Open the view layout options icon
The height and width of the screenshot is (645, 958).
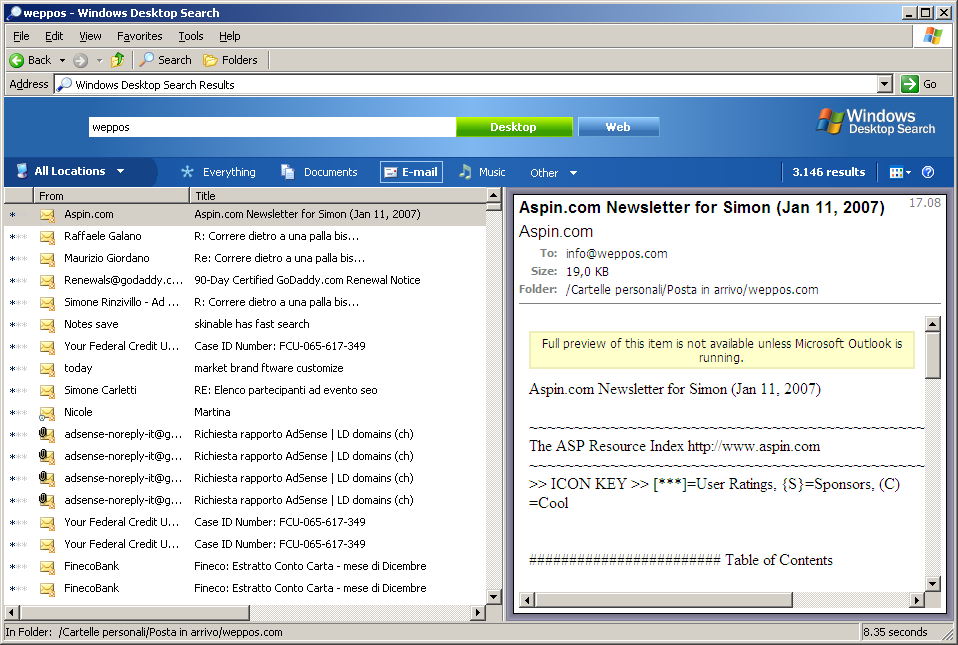900,173
